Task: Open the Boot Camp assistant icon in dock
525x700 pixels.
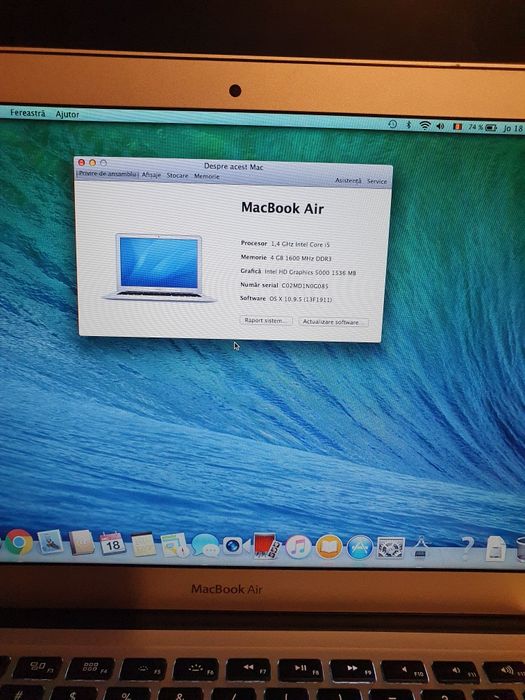Action: coord(421,548)
